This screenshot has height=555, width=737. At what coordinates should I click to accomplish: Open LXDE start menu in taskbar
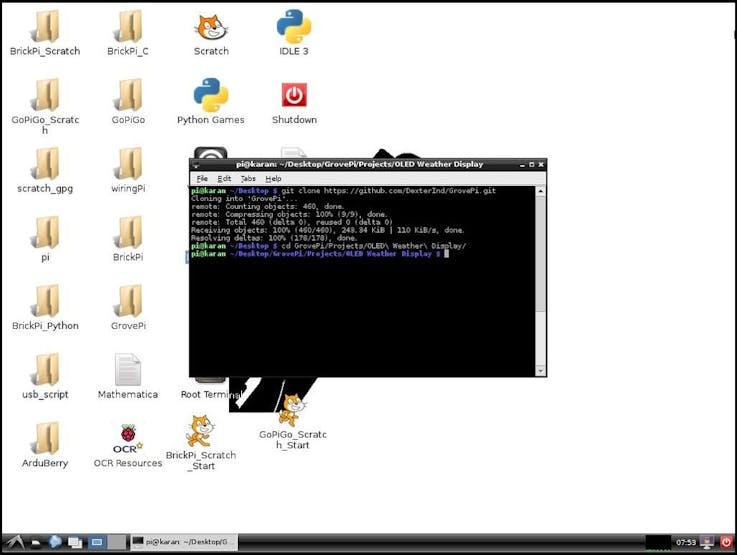pyautogui.click(x=14, y=542)
